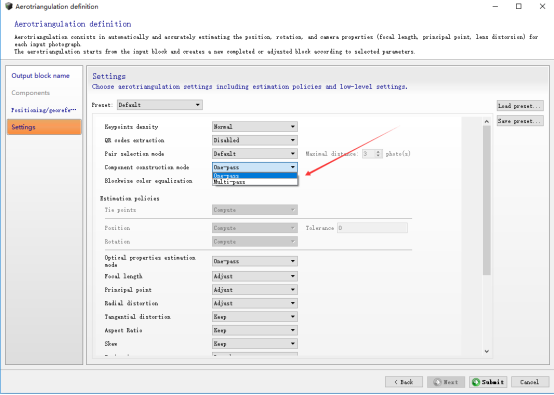This screenshot has height=395, width=554.
Task: Click the settings scrollbar down arrow
Action: [487, 351]
